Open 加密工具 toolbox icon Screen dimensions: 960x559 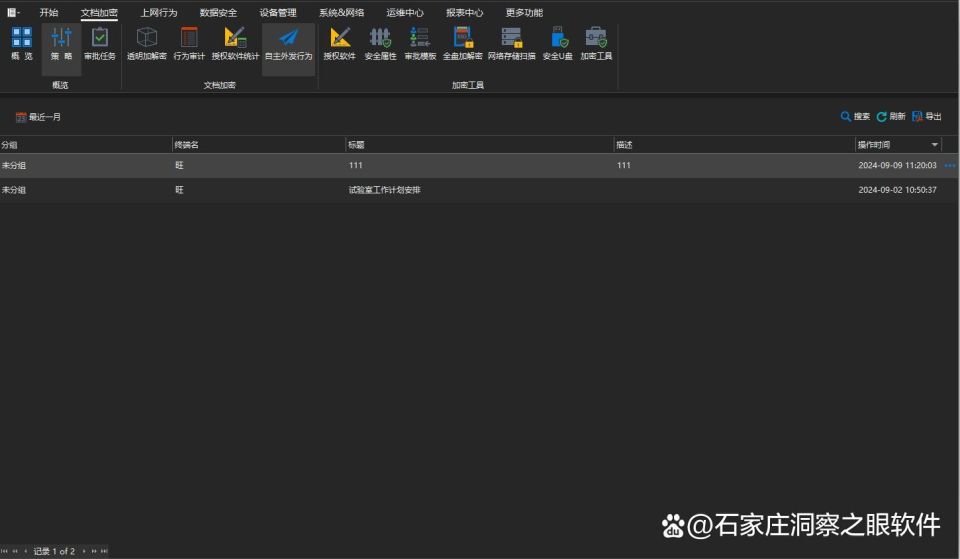(x=596, y=43)
